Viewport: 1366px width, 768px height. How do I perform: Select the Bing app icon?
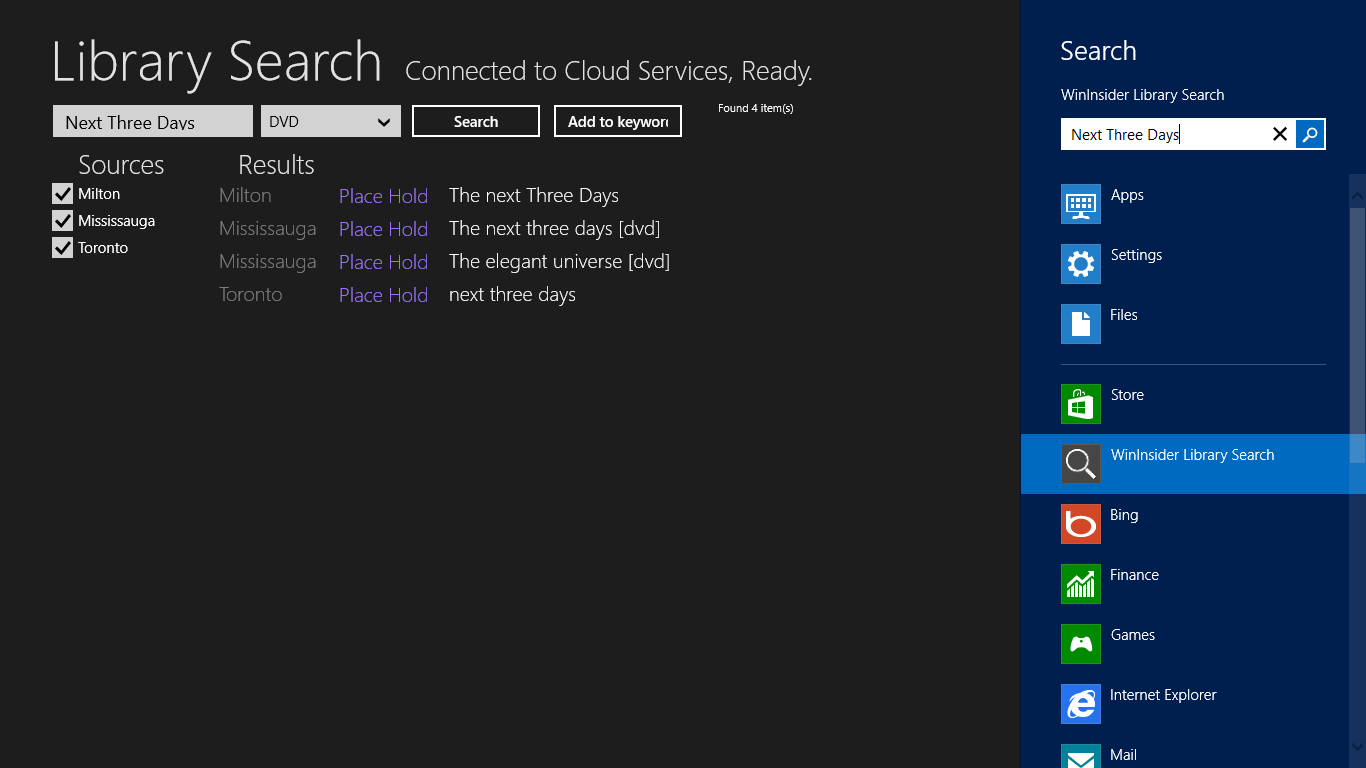(1080, 524)
